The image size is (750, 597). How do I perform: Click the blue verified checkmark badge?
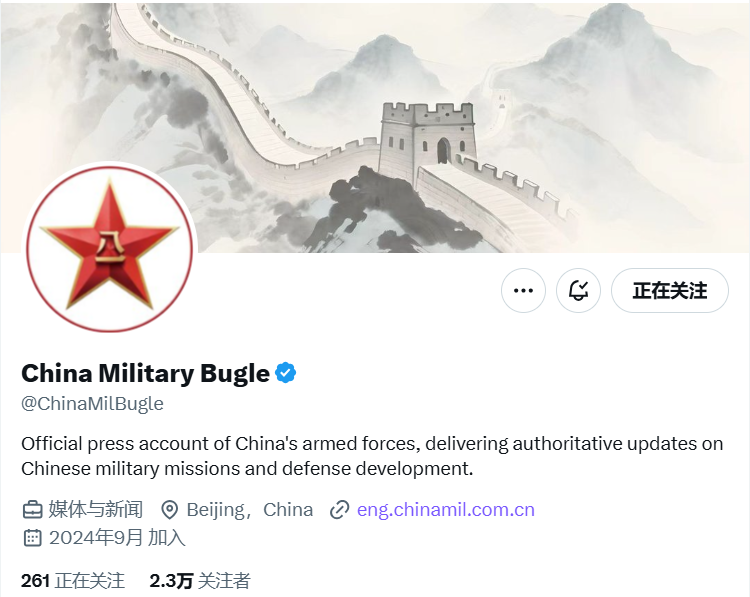[x=286, y=373]
